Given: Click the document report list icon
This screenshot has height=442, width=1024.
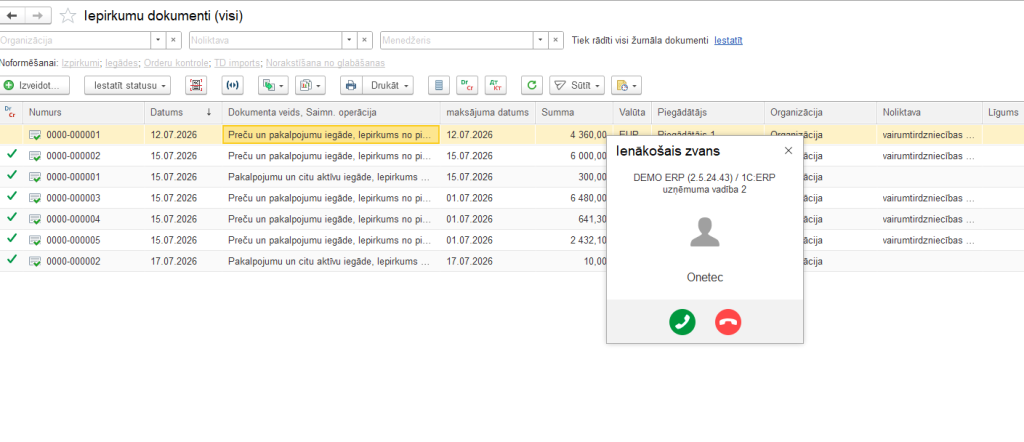Looking at the screenshot, I should pyautogui.click(x=439, y=85).
